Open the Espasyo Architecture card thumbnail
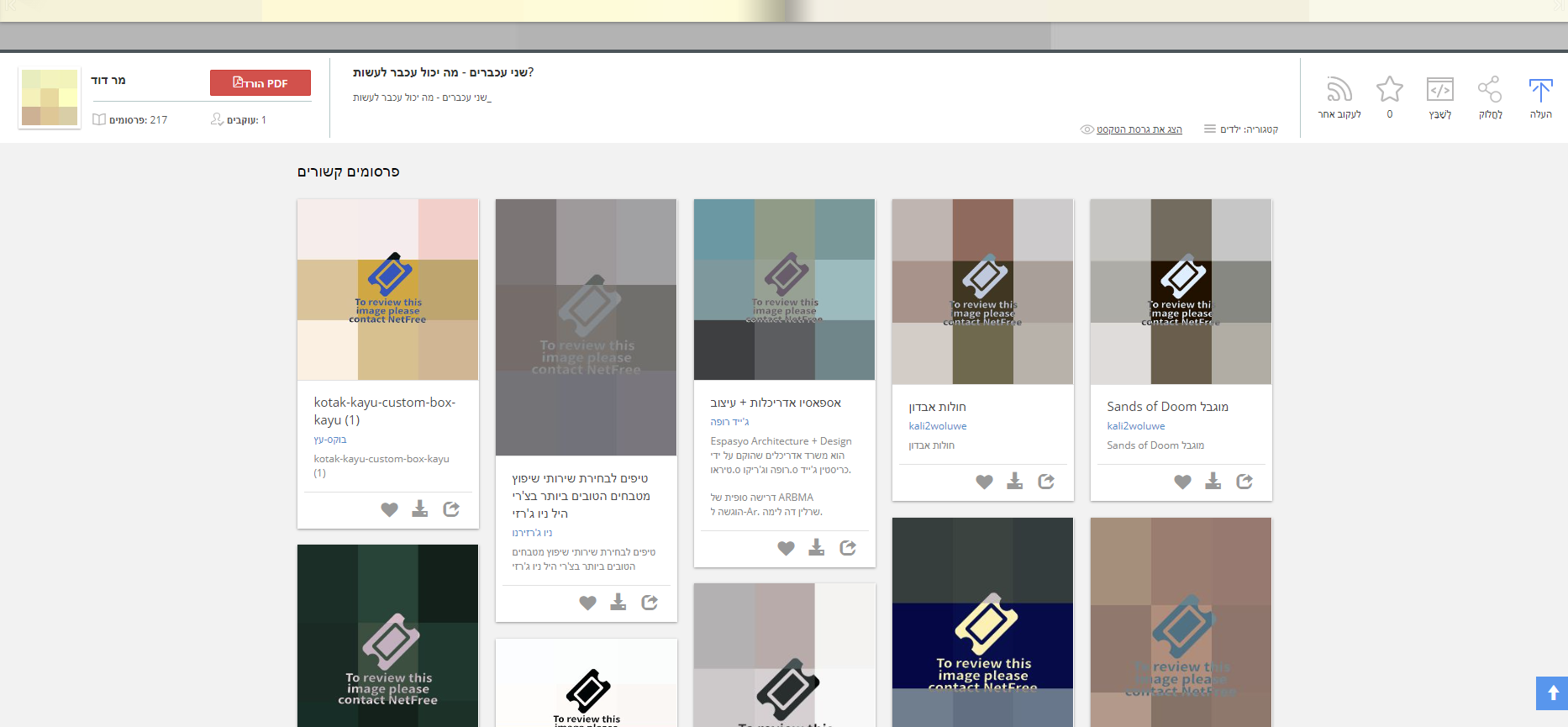 click(785, 290)
